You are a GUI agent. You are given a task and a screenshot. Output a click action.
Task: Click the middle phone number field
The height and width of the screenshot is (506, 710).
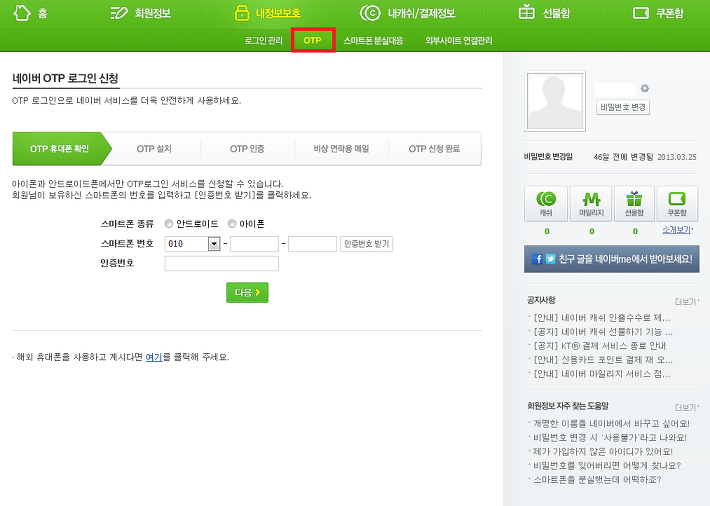[254, 244]
